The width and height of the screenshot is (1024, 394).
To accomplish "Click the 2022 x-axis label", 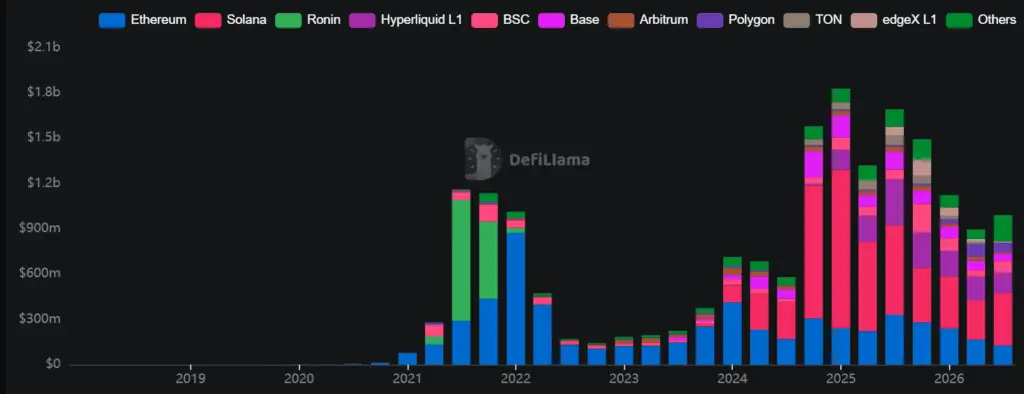I will point(515,378).
